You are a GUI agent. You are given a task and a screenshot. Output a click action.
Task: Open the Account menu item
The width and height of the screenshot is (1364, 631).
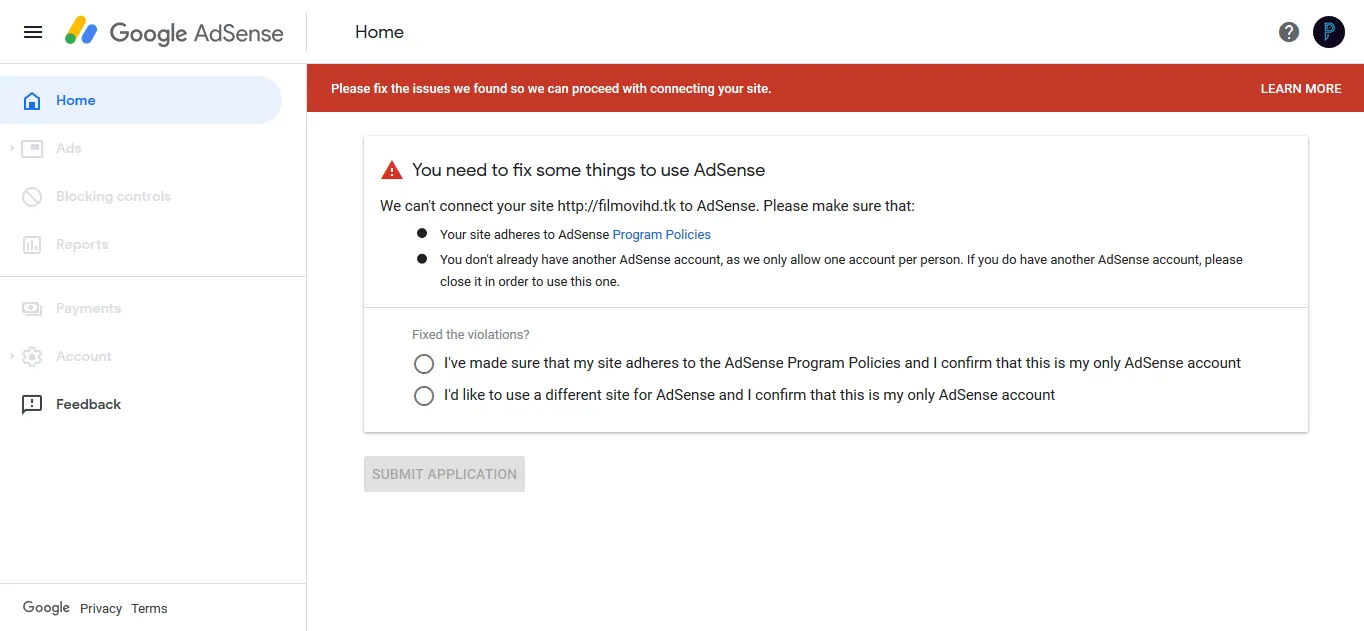(83, 357)
